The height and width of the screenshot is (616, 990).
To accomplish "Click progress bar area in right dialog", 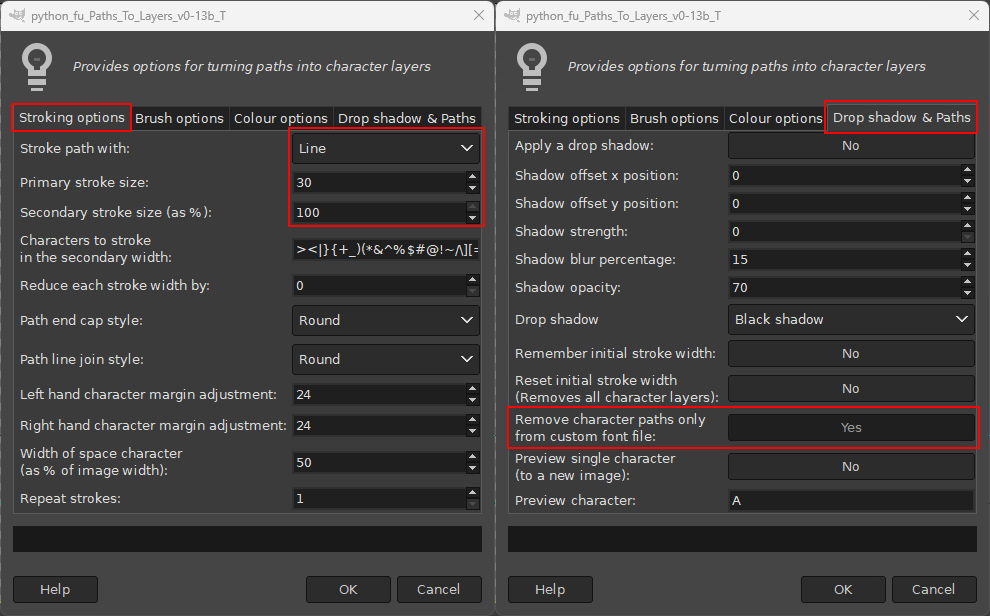I will point(742,539).
